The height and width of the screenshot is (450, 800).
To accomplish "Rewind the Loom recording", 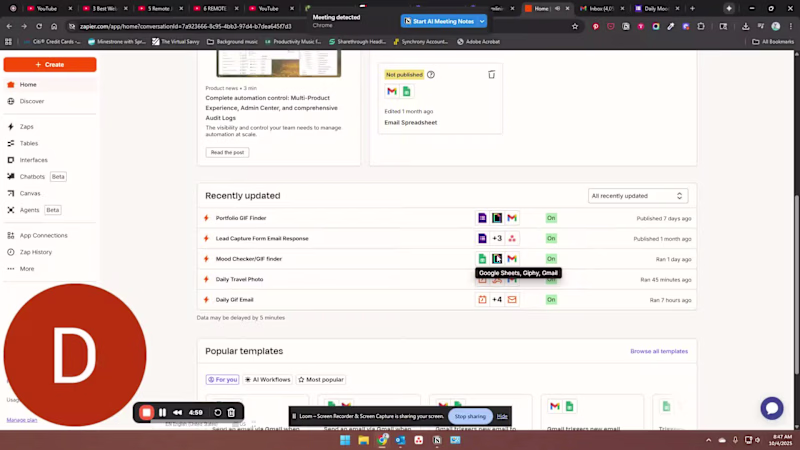I will tap(178, 413).
